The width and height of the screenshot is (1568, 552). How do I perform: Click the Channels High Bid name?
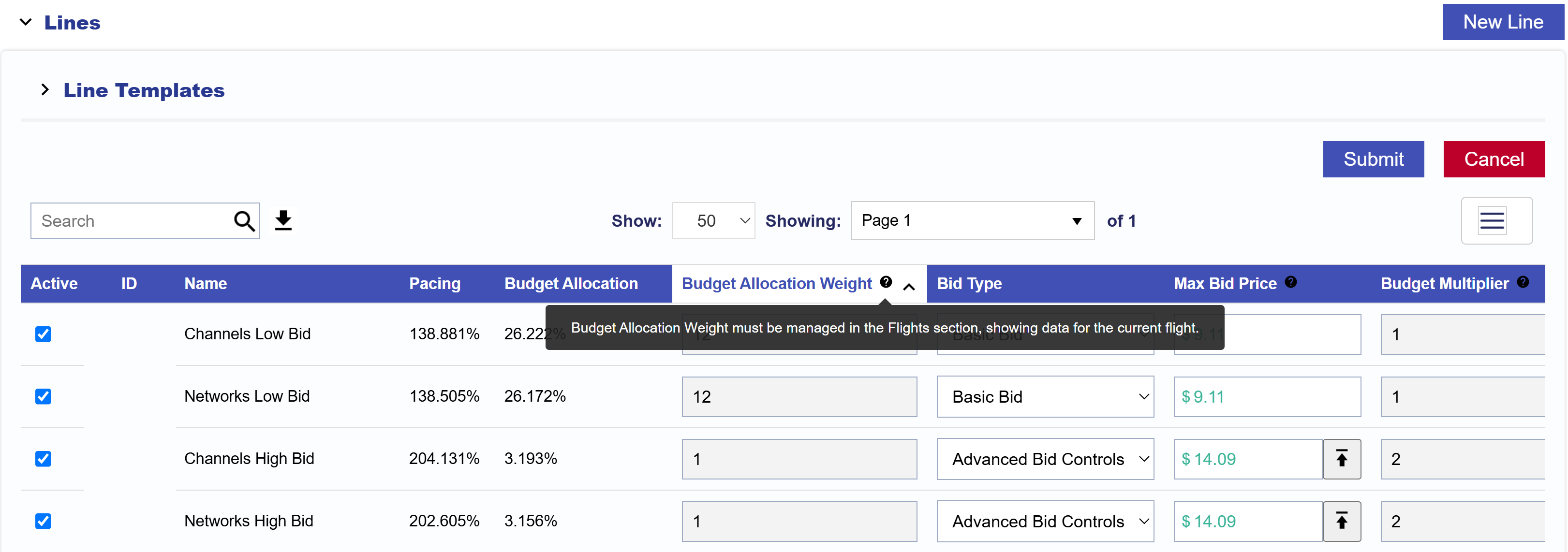[x=249, y=459]
